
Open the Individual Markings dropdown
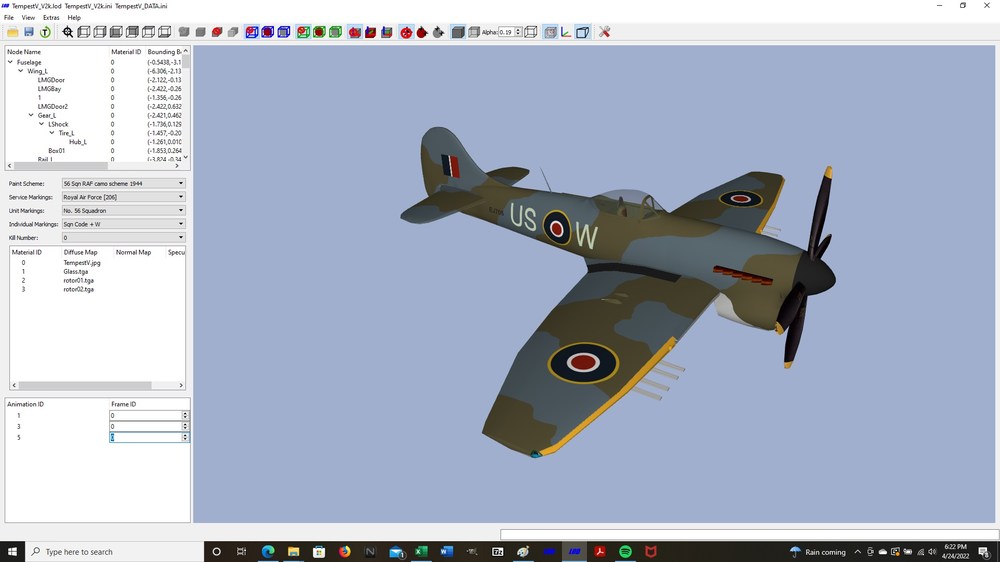click(124, 224)
